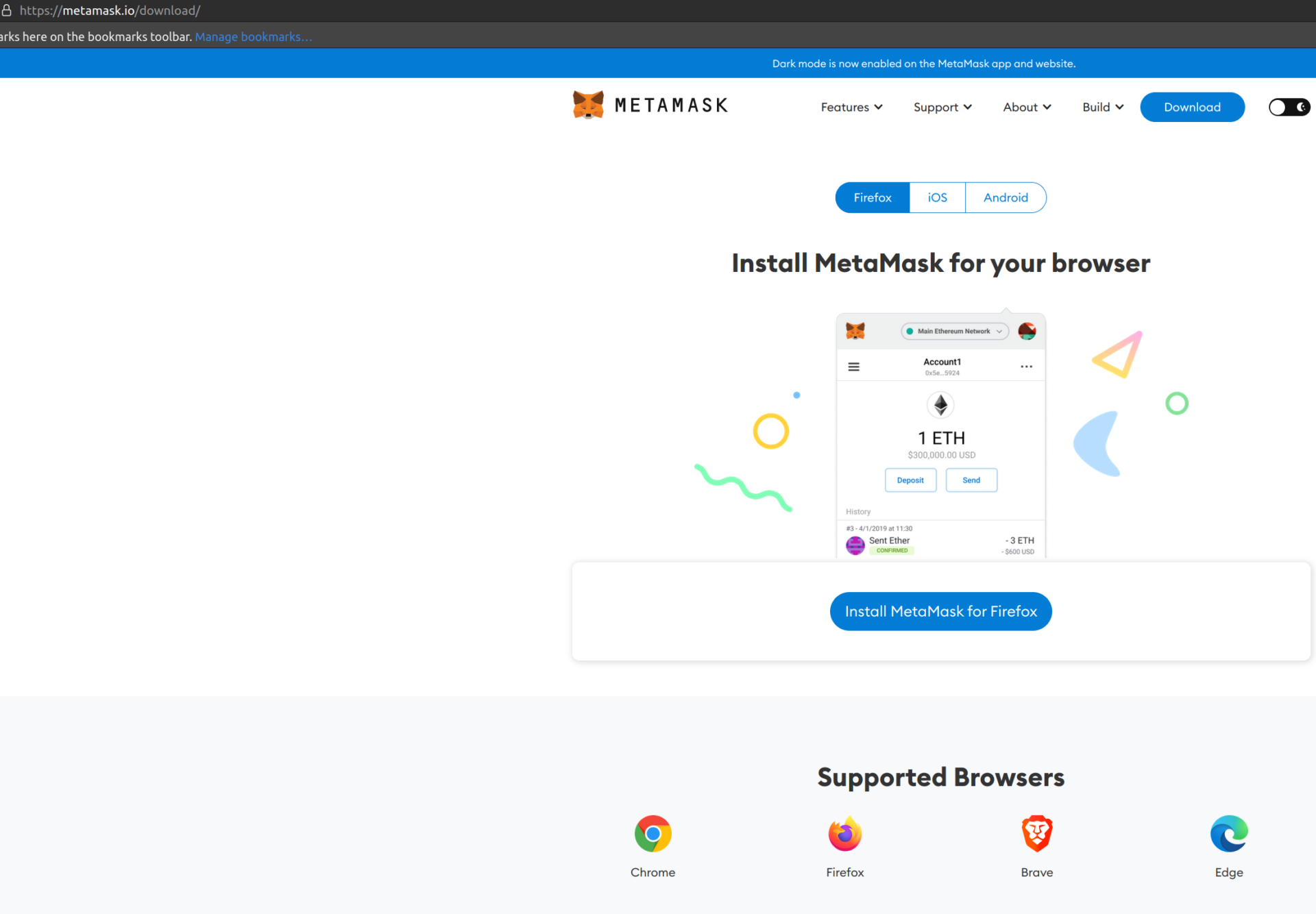Image resolution: width=1316 pixels, height=914 pixels.
Task: Click the Edge browser icon
Action: 1229,833
